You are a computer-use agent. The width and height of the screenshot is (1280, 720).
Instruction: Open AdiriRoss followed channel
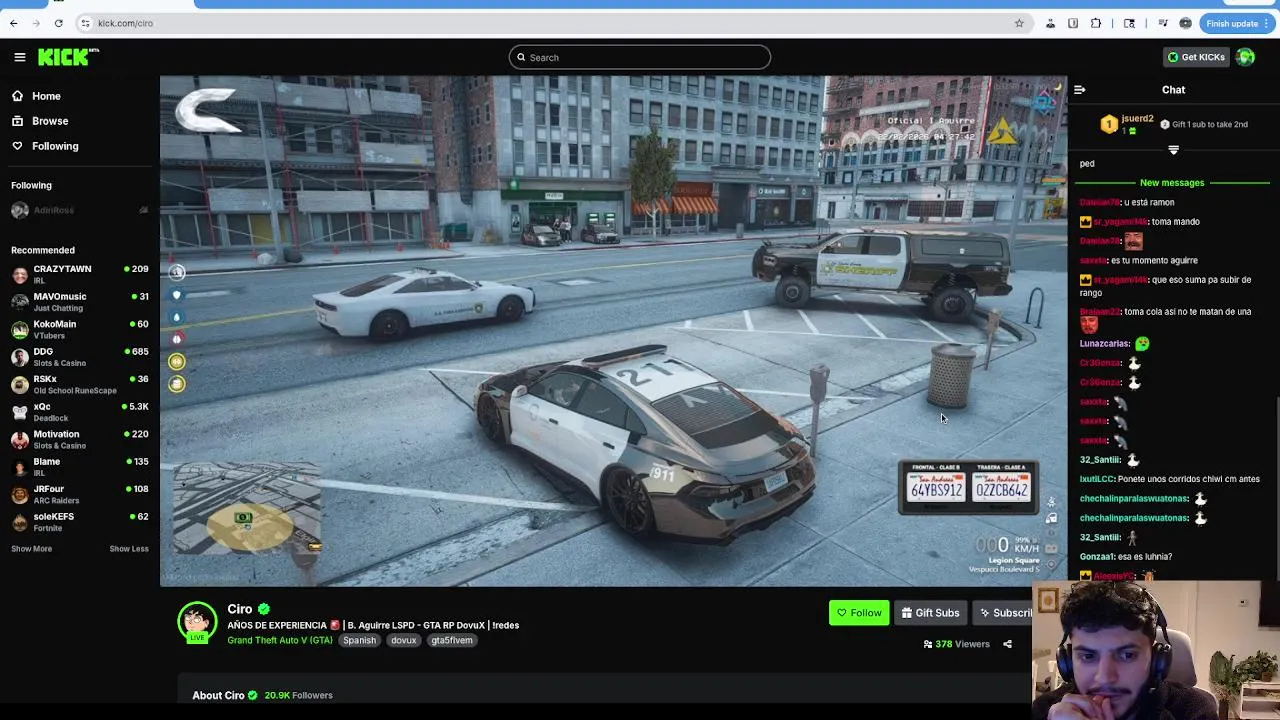pos(80,210)
